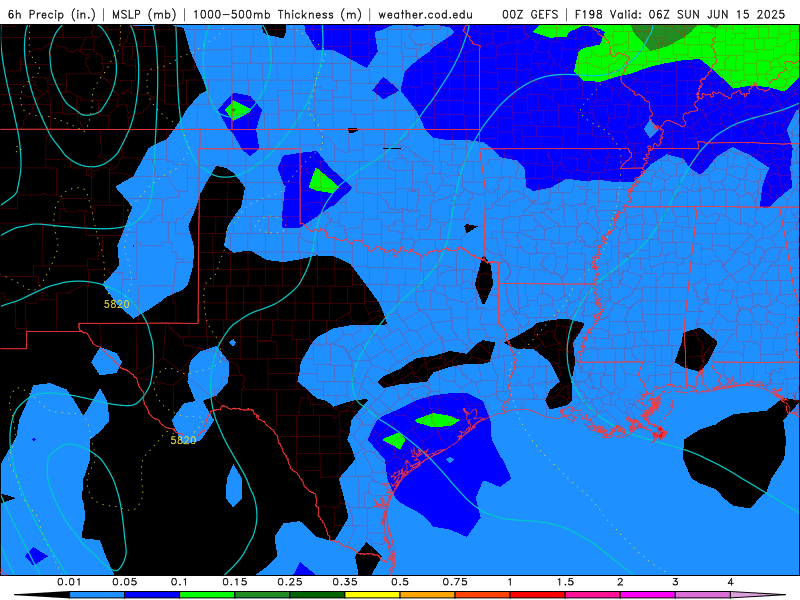Image resolution: width=800 pixels, height=600 pixels.
Task: Select the darkest green legend swatch
Action: (x=318, y=595)
